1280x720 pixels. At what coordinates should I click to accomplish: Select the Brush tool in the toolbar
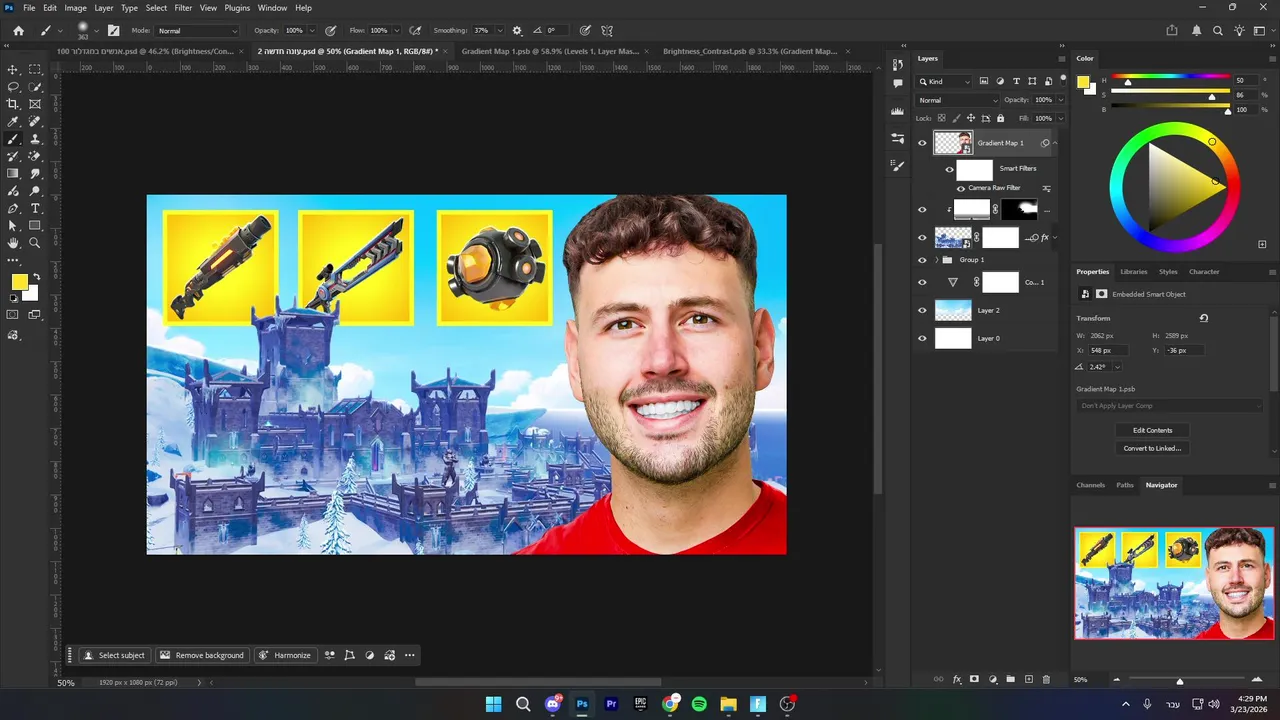13,139
